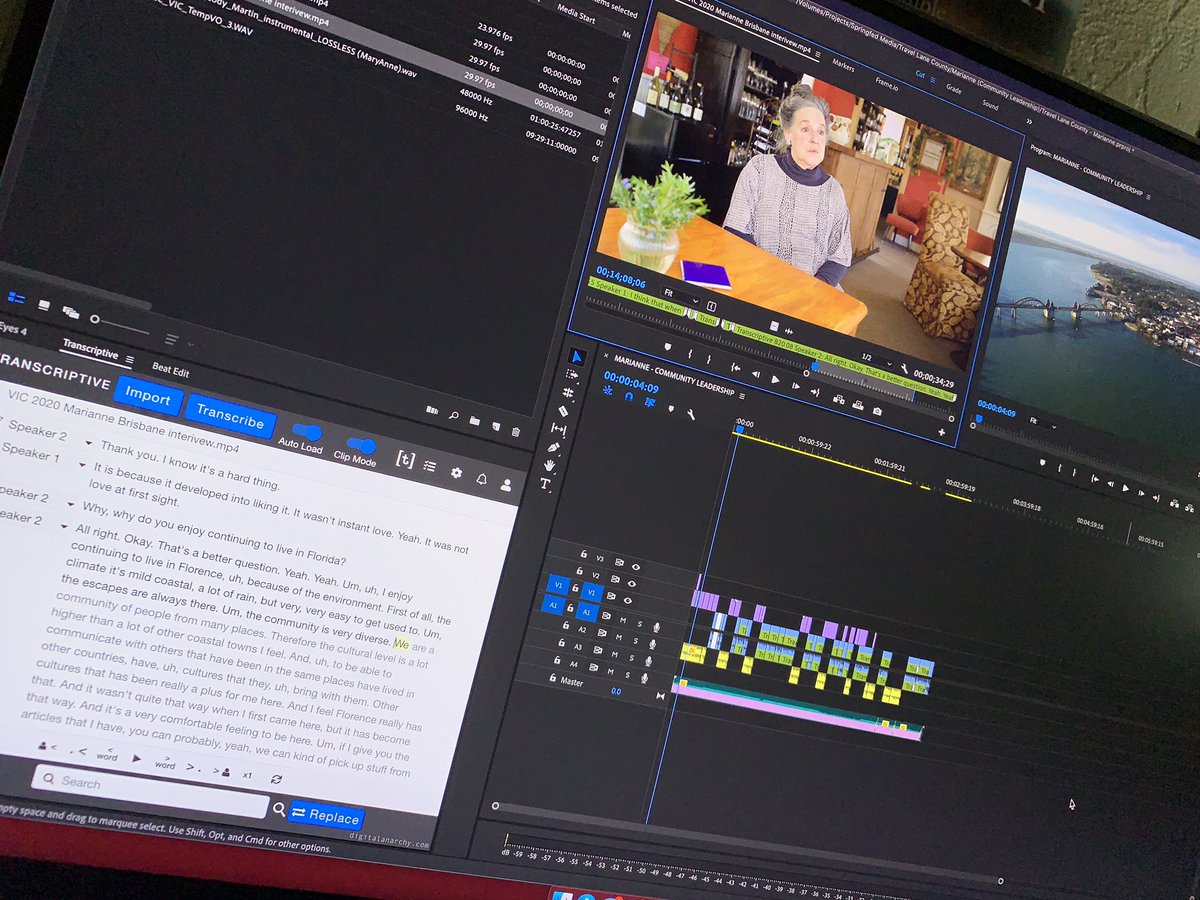The image size is (1200, 900).
Task: Select the Hand tool
Action: click(x=550, y=465)
